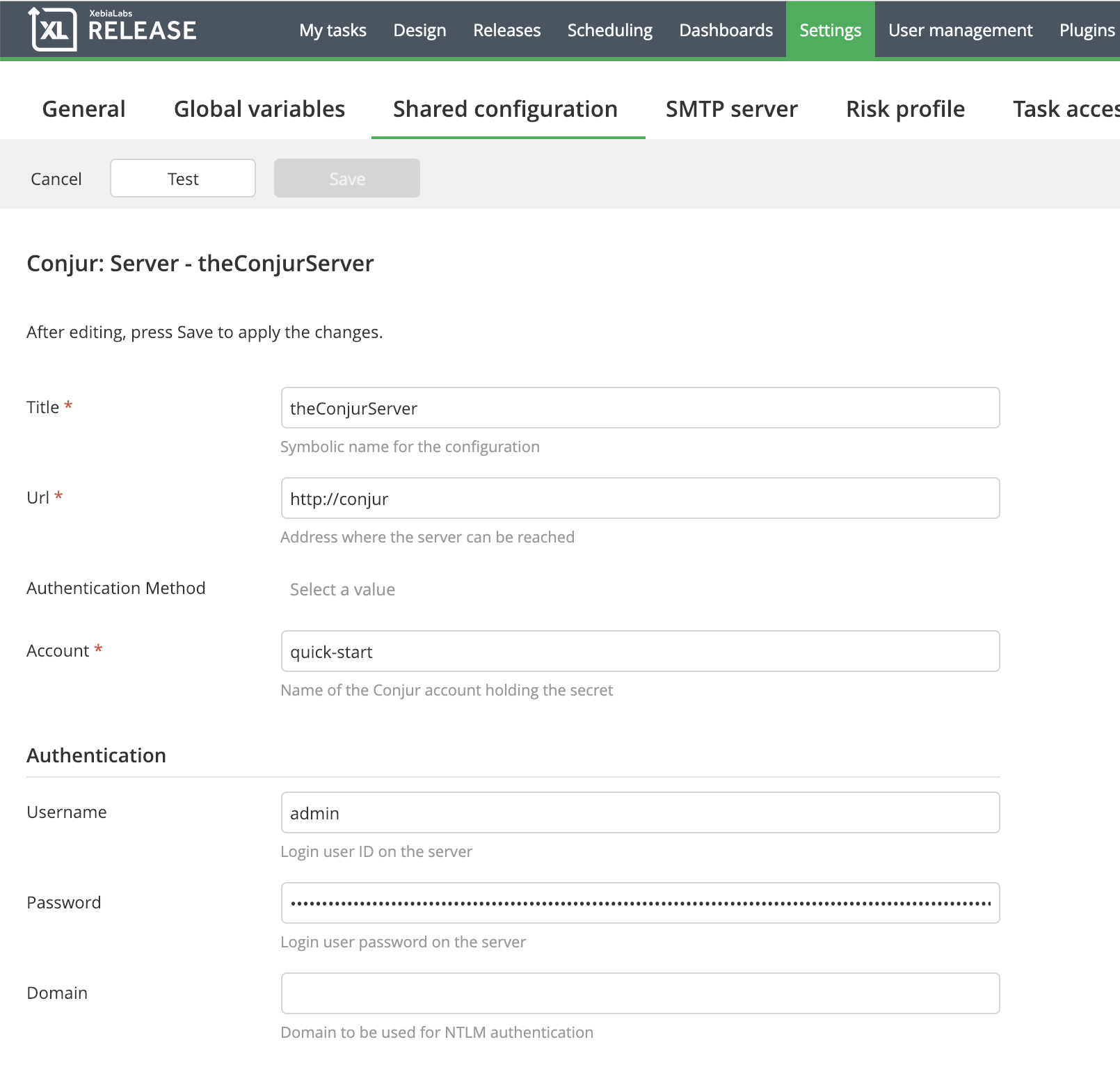This screenshot has width=1120, height=1074.
Task: Focus the Title input field
Action: 639,408
